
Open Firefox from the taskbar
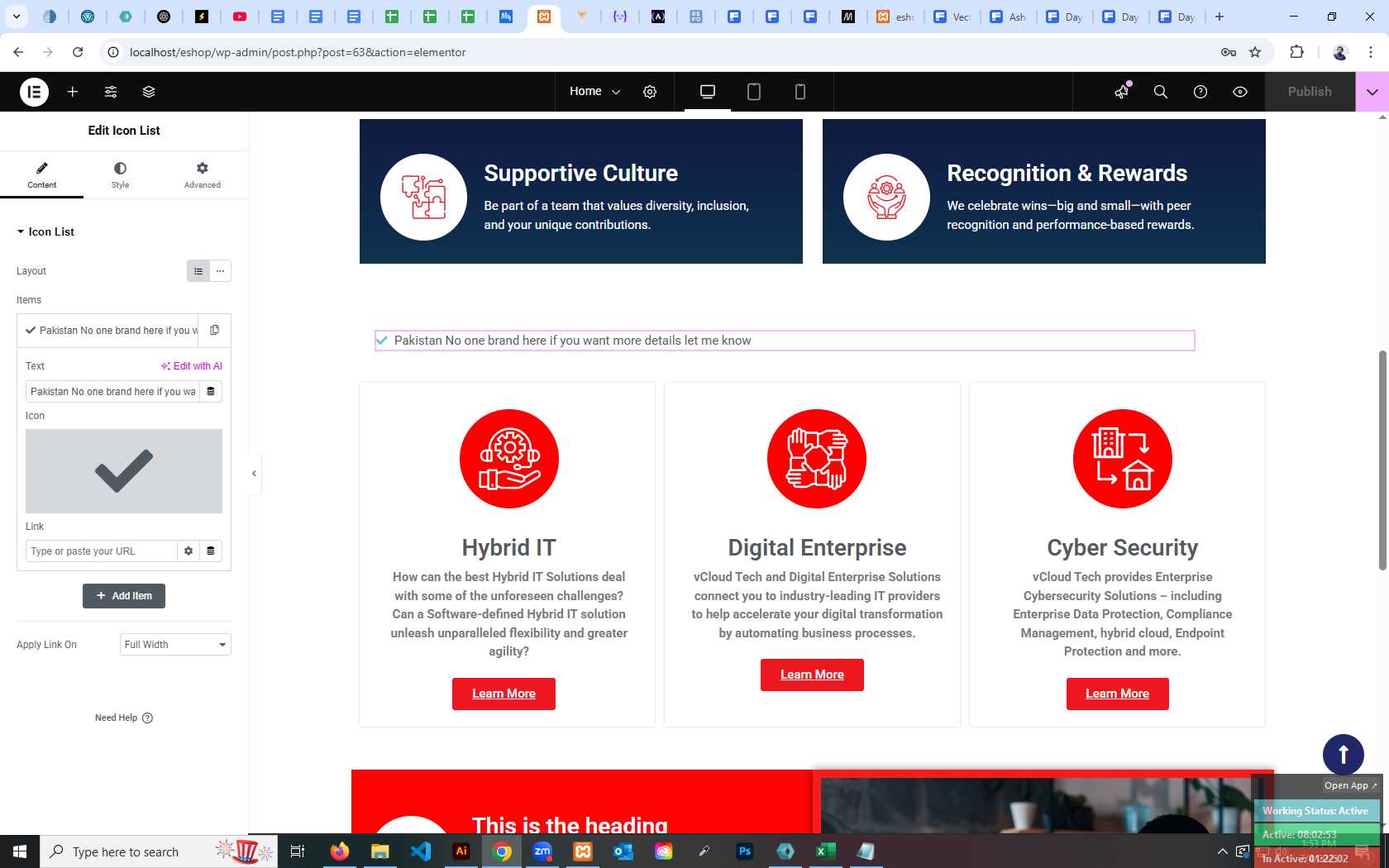pyautogui.click(x=340, y=851)
